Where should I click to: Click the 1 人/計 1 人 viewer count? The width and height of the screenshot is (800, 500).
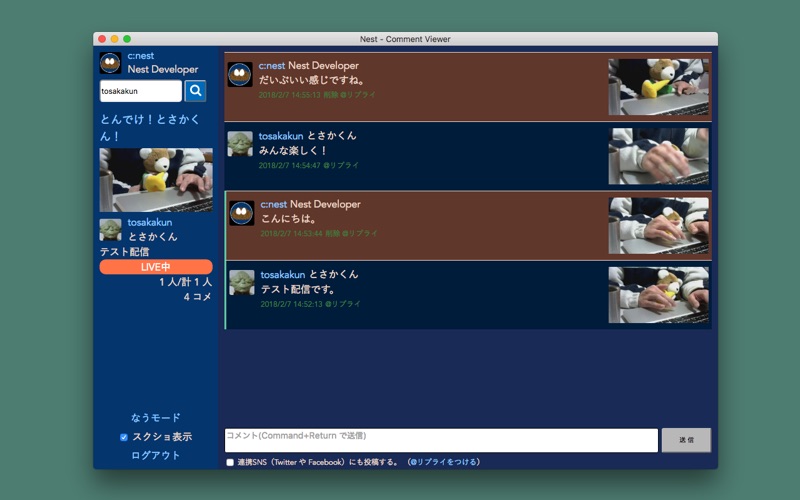[x=186, y=282]
